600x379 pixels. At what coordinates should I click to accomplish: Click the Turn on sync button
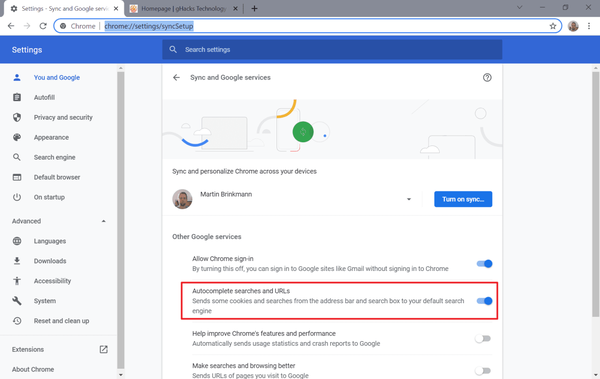(x=463, y=199)
